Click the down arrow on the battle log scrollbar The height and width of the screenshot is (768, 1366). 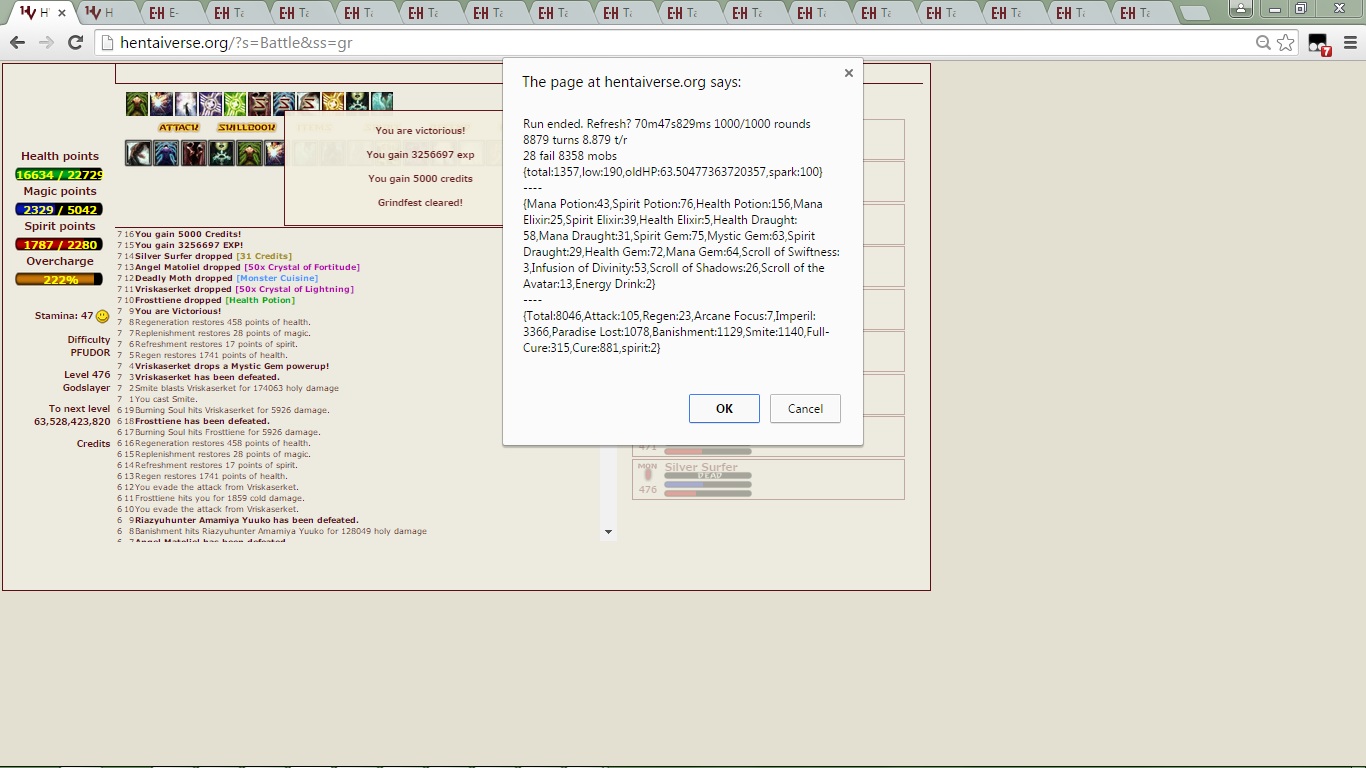point(608,531)
